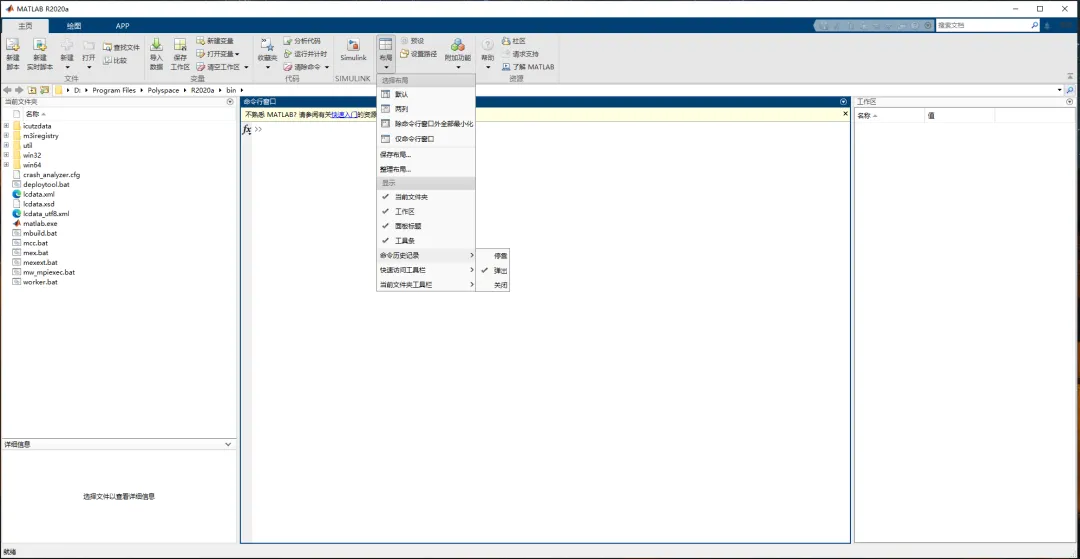1080x559 pixels.
Task: Switch to the 绘图 (Plots) tab
Action: tap(73, 25)
